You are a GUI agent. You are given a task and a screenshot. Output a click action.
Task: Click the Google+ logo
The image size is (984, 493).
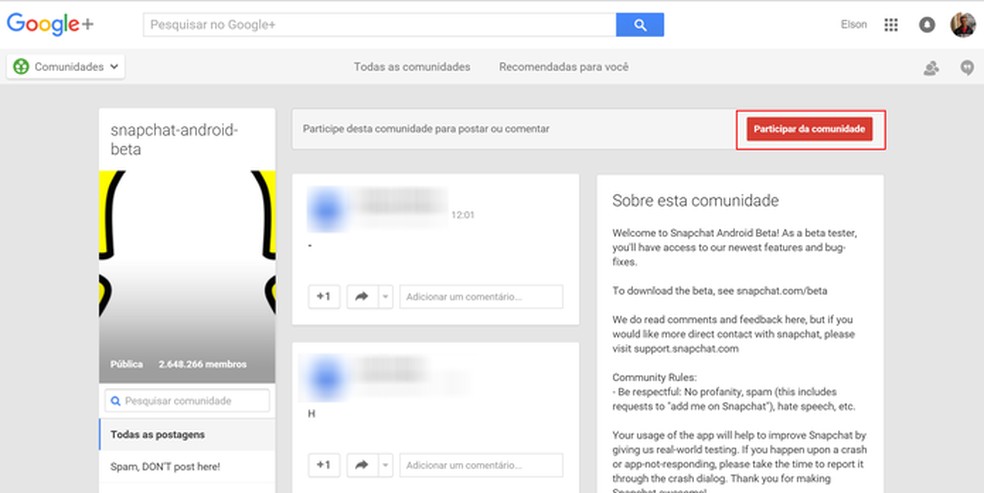pyautogui.click(x=50, y=24)
